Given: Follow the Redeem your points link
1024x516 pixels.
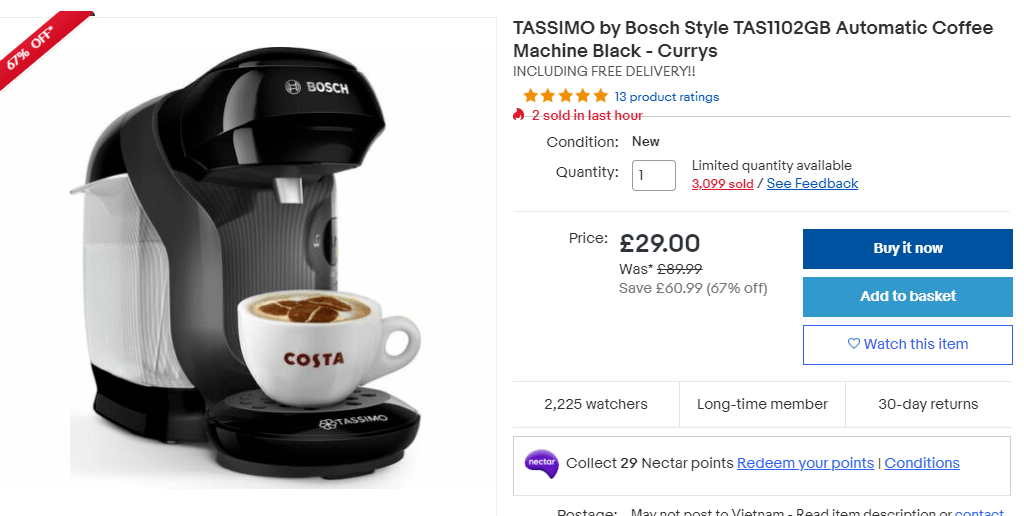Looking at the screenshot, I should click(805, 463).
